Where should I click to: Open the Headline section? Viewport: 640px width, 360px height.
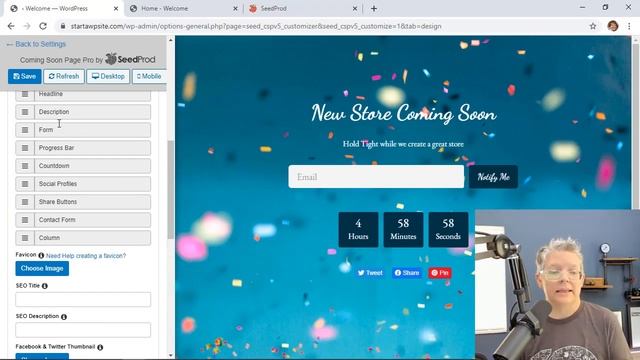[83, 94]
